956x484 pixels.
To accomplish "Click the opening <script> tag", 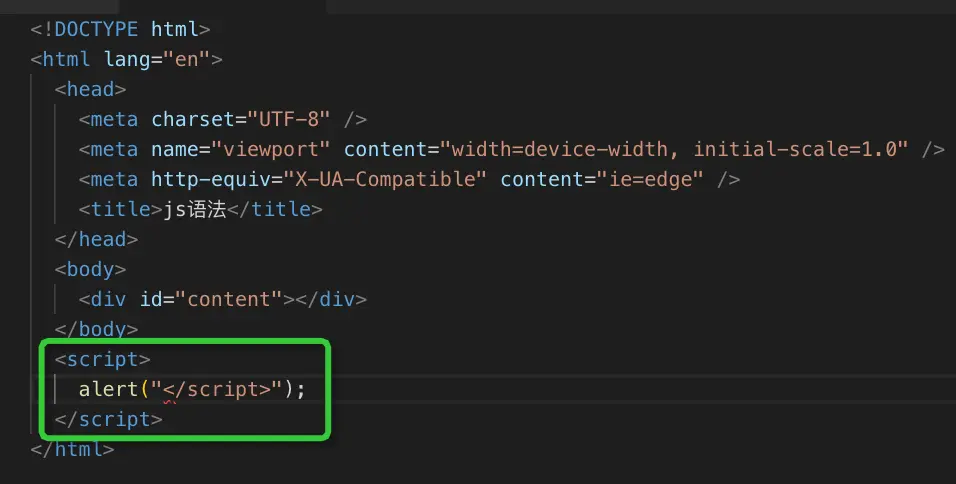I will tap(102, 359).
